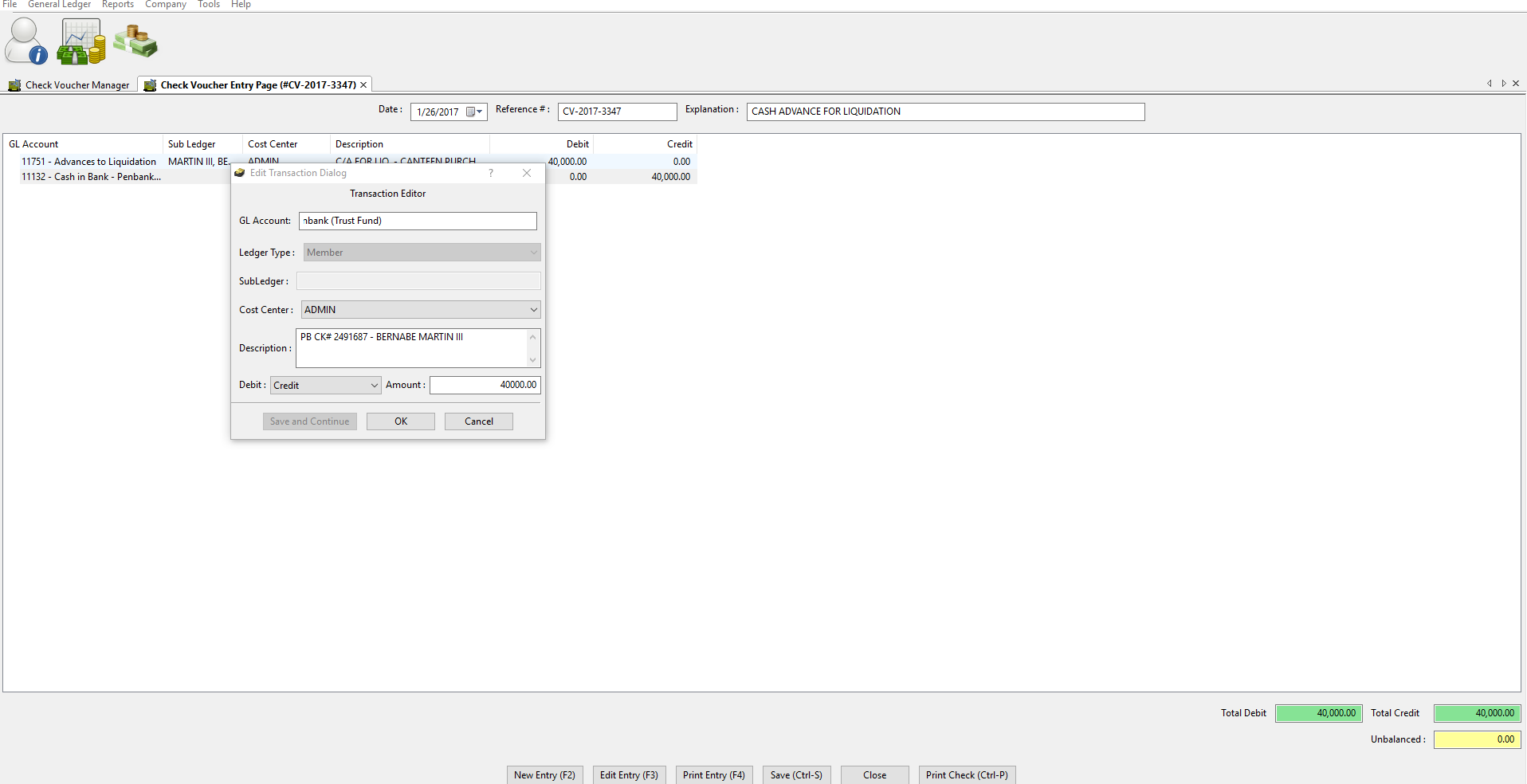The height and width of the screenshot is (784, 1527).
Task: Open the chart and coins report icon
Action: [81, 41]
